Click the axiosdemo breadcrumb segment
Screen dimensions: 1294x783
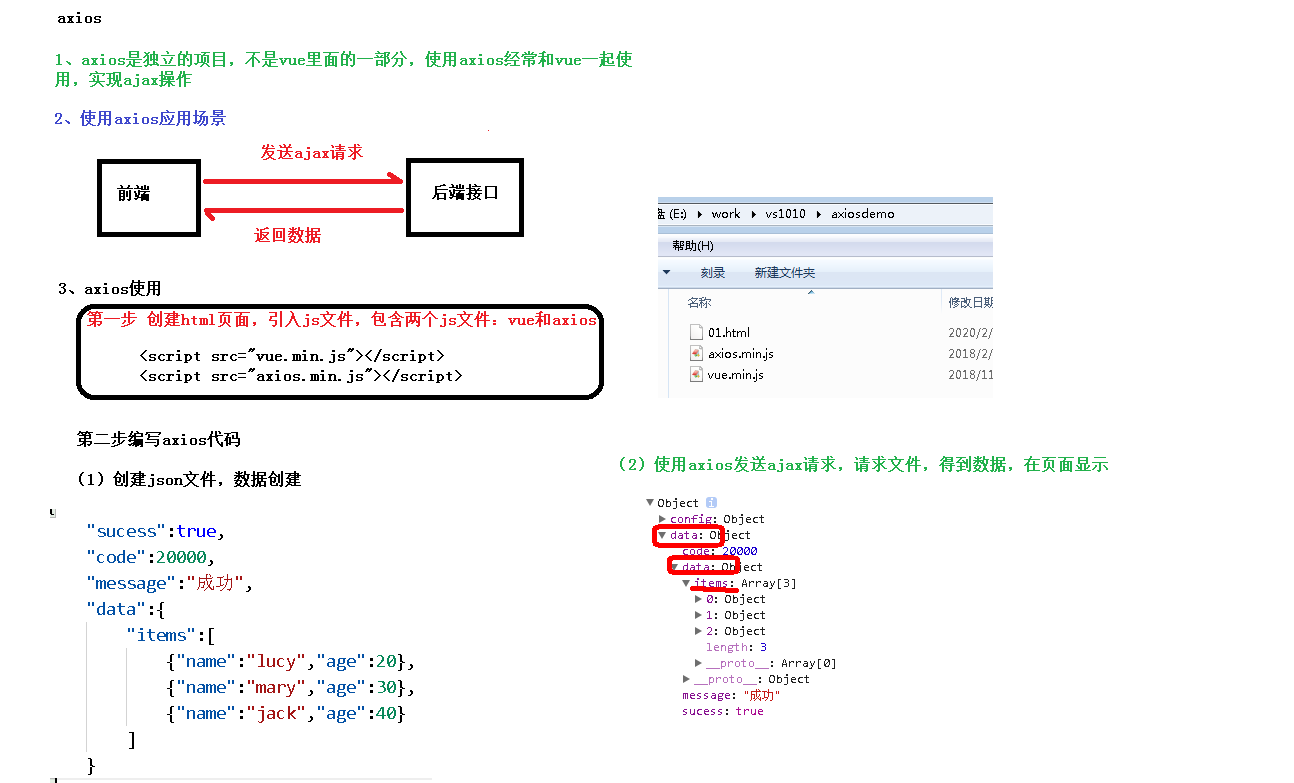(863, 214)
